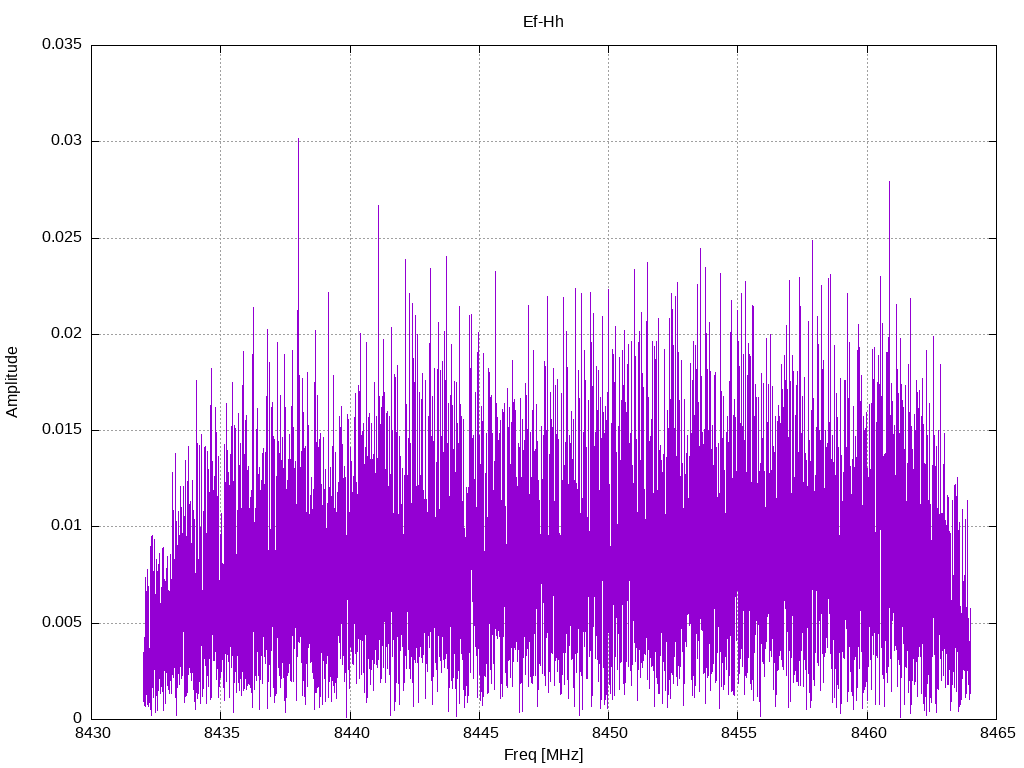
Task: Click the x-axis tick label 8440
Action: coord(350,733)
